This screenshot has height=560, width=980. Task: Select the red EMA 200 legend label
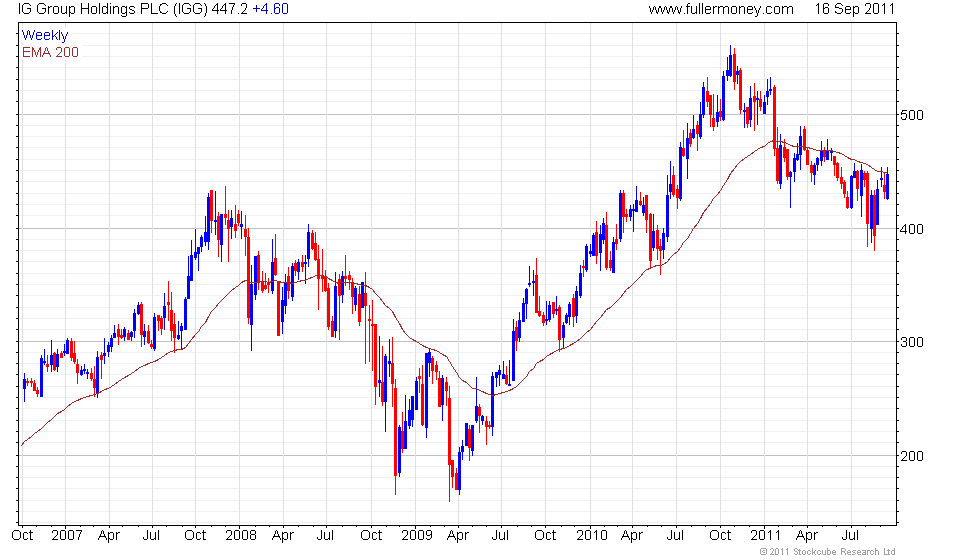[x=51, y=52]
